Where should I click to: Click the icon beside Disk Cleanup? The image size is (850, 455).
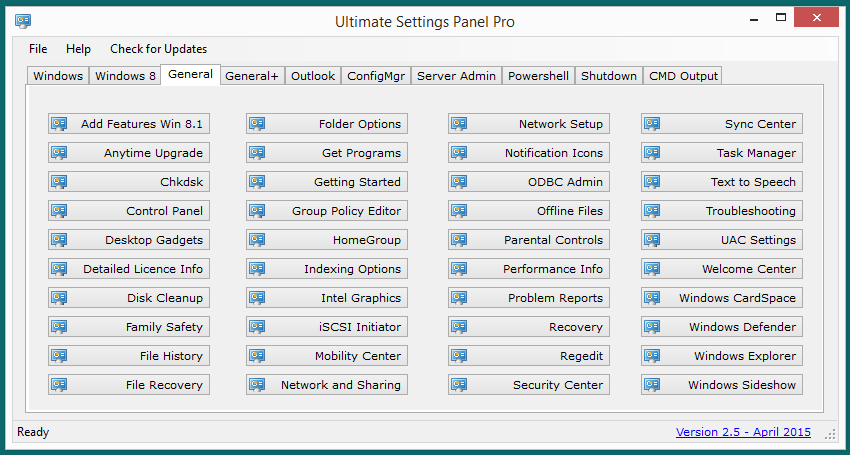tap(59, 298)
